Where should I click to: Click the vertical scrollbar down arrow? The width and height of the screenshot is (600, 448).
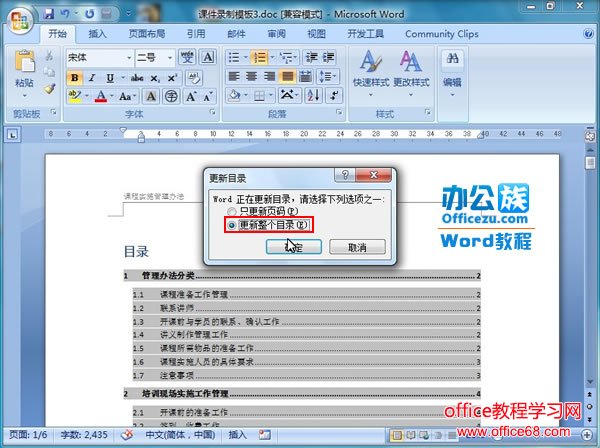[x=590, y=381]
